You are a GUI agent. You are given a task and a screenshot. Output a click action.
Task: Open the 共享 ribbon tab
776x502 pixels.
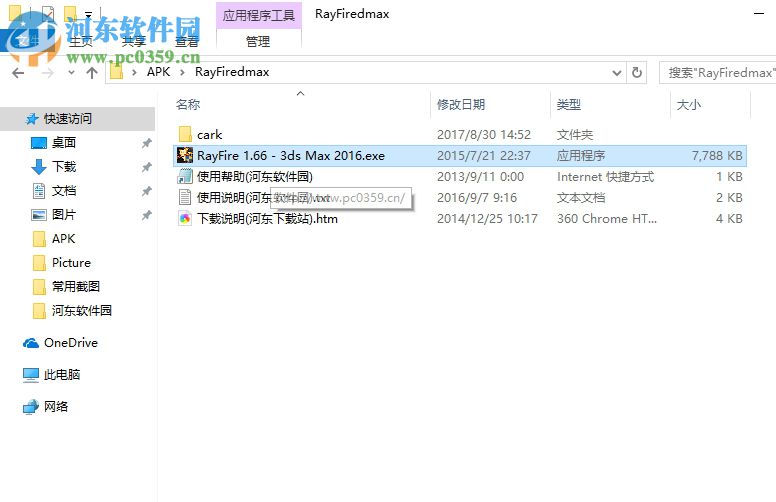(134, 42)
